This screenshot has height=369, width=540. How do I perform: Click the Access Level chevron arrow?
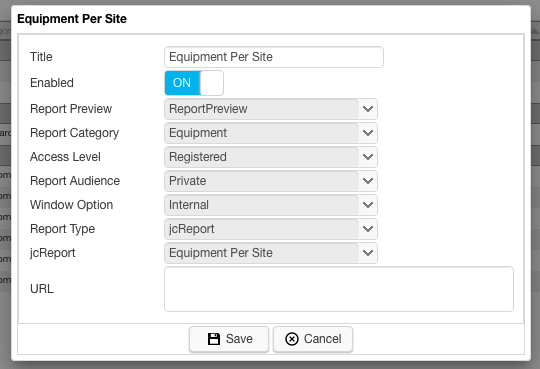pos(368,157)
